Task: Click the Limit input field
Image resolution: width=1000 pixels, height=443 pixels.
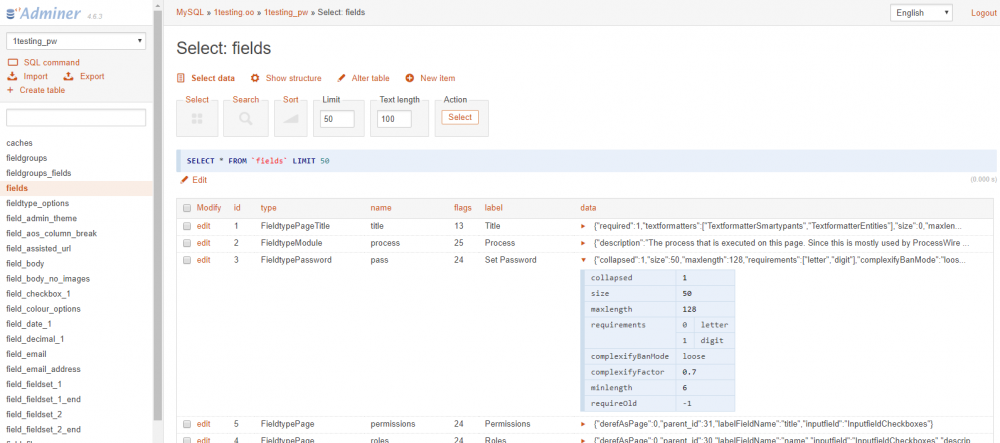Action: (x=337, y=119)
